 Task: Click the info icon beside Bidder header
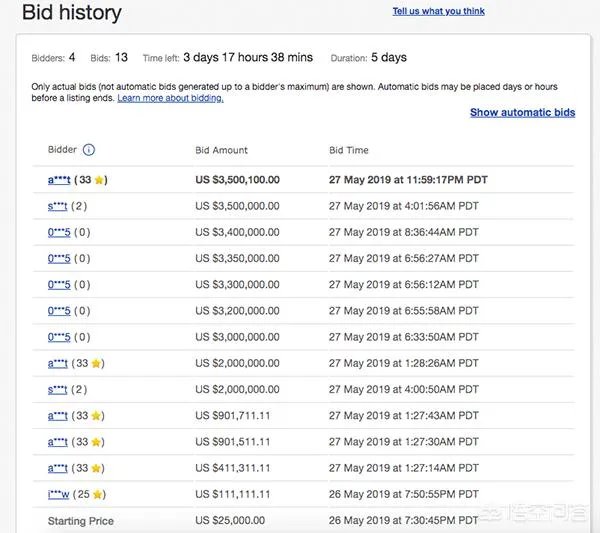88,151
